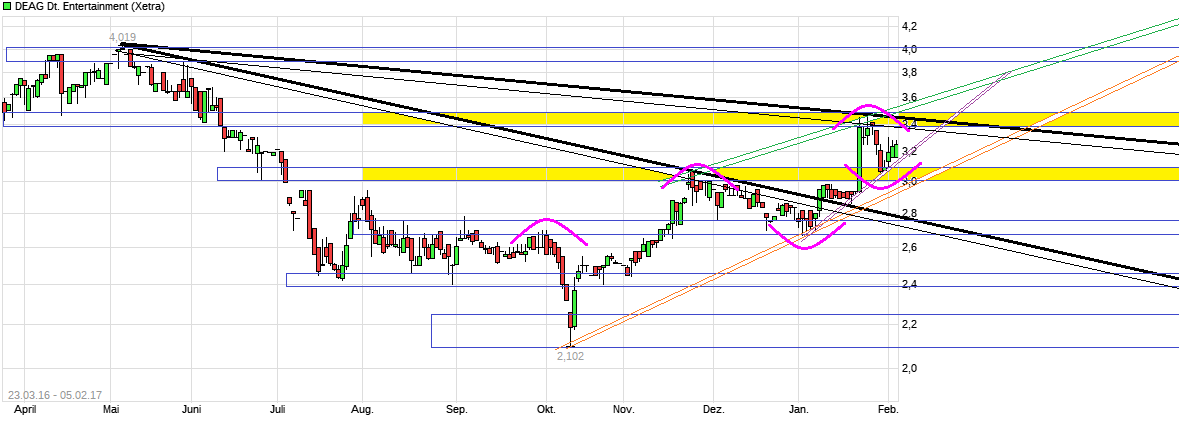Click the 4,0 price axis value

[909, 49]
